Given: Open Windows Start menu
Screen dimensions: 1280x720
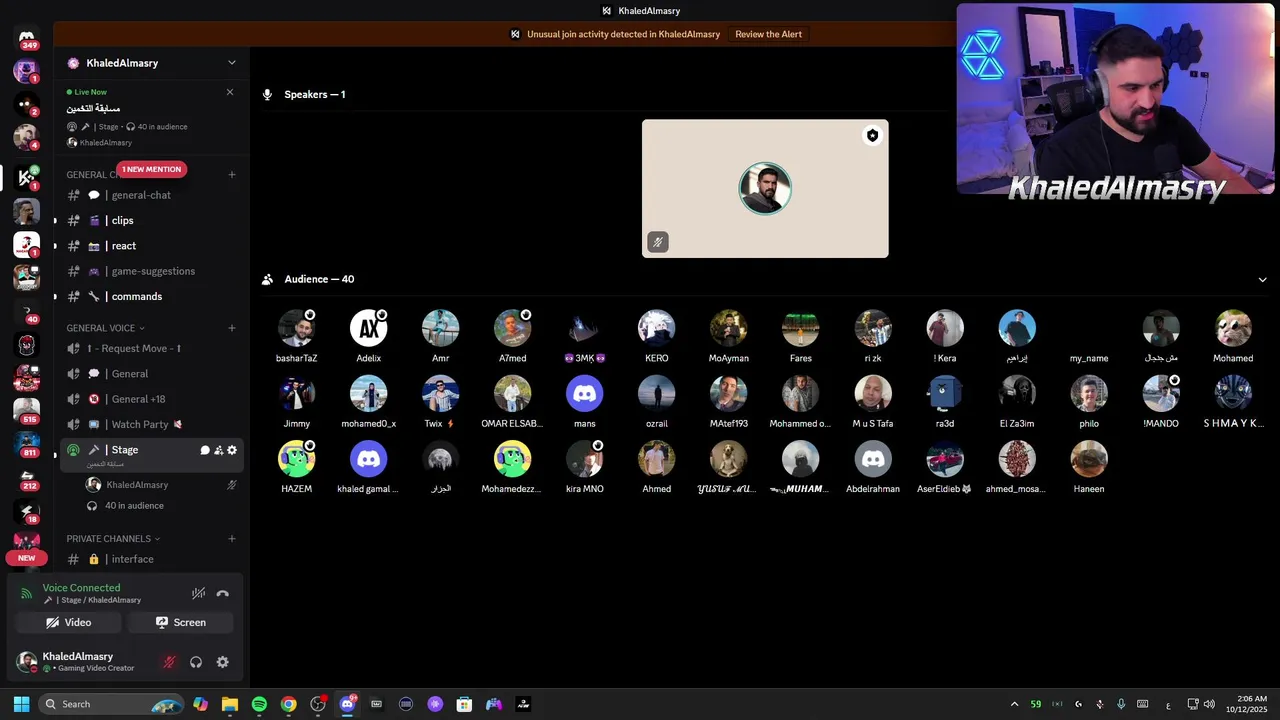Looking at the screenshot, I should click(21, 704).
